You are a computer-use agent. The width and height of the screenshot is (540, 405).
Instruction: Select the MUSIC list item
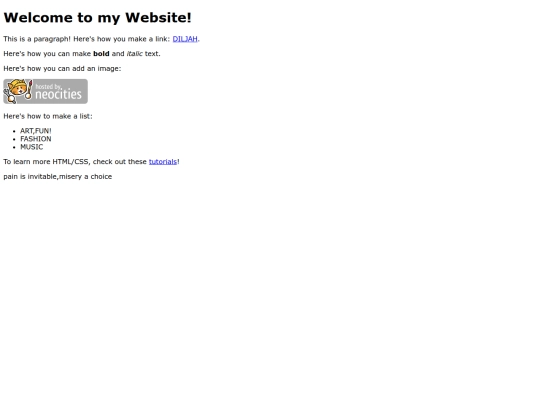click(32, 147)
